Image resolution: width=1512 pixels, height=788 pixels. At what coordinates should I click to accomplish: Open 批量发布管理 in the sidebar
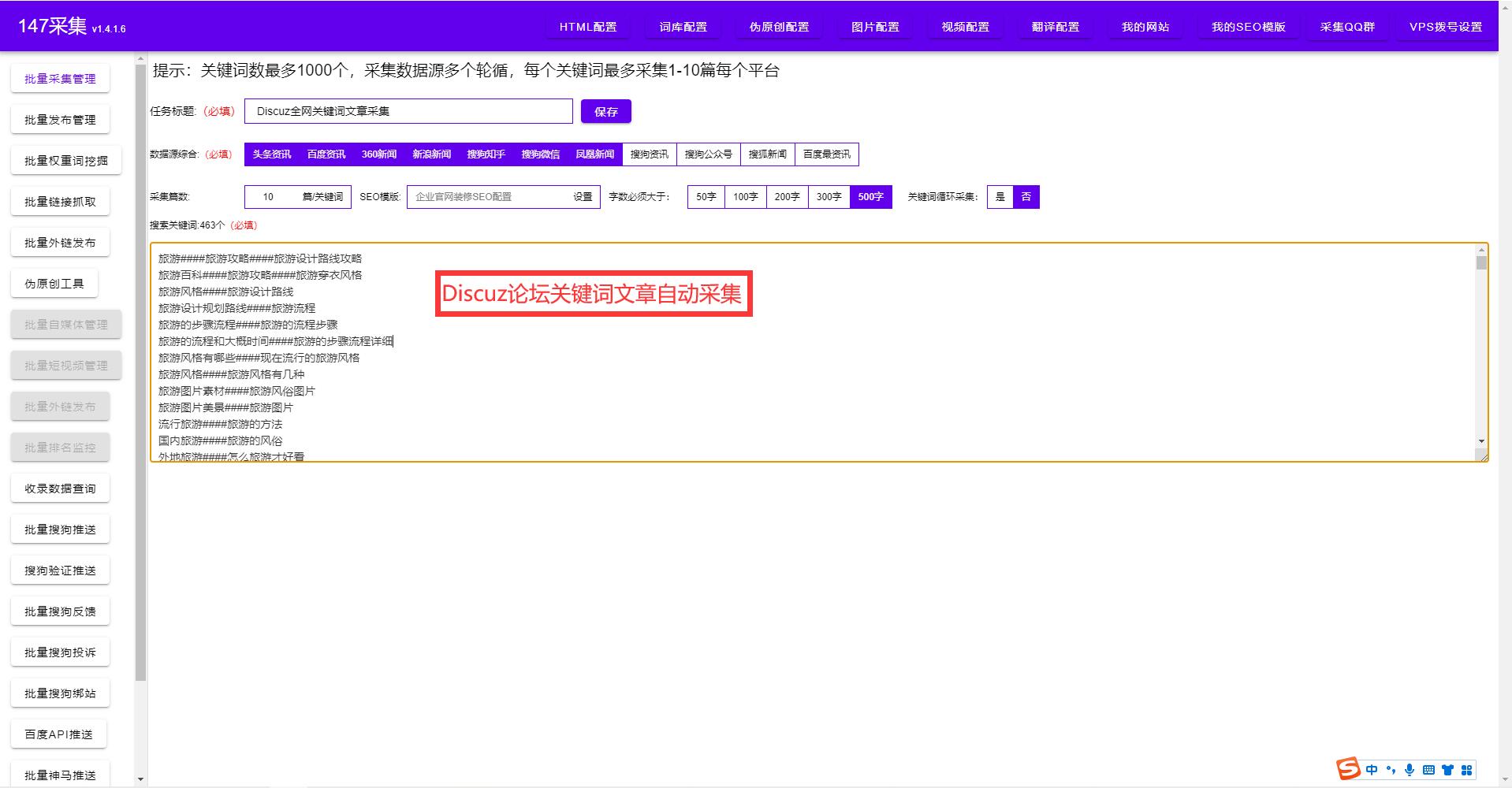coord(60,120)
